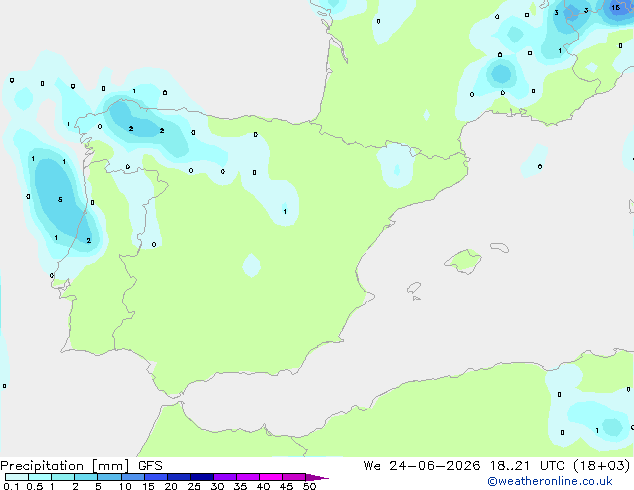Click the legend label '0.1'
The image size is (634, 490).
pos(11,486)
